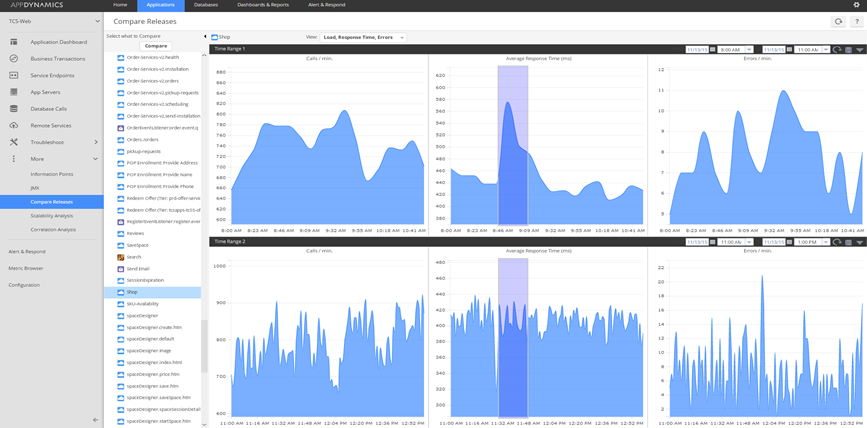Image resolution: width=867 pixels, height=428 pixels.
Task: Open Time Range 2 end time dropdown
Action: click(826, 242)
